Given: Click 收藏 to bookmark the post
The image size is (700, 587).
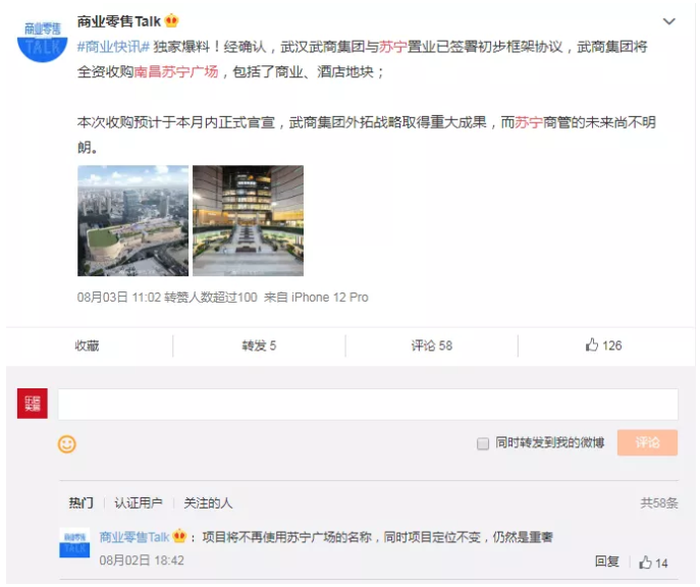Looking at the screenshot, I should (x=87, y=346).
